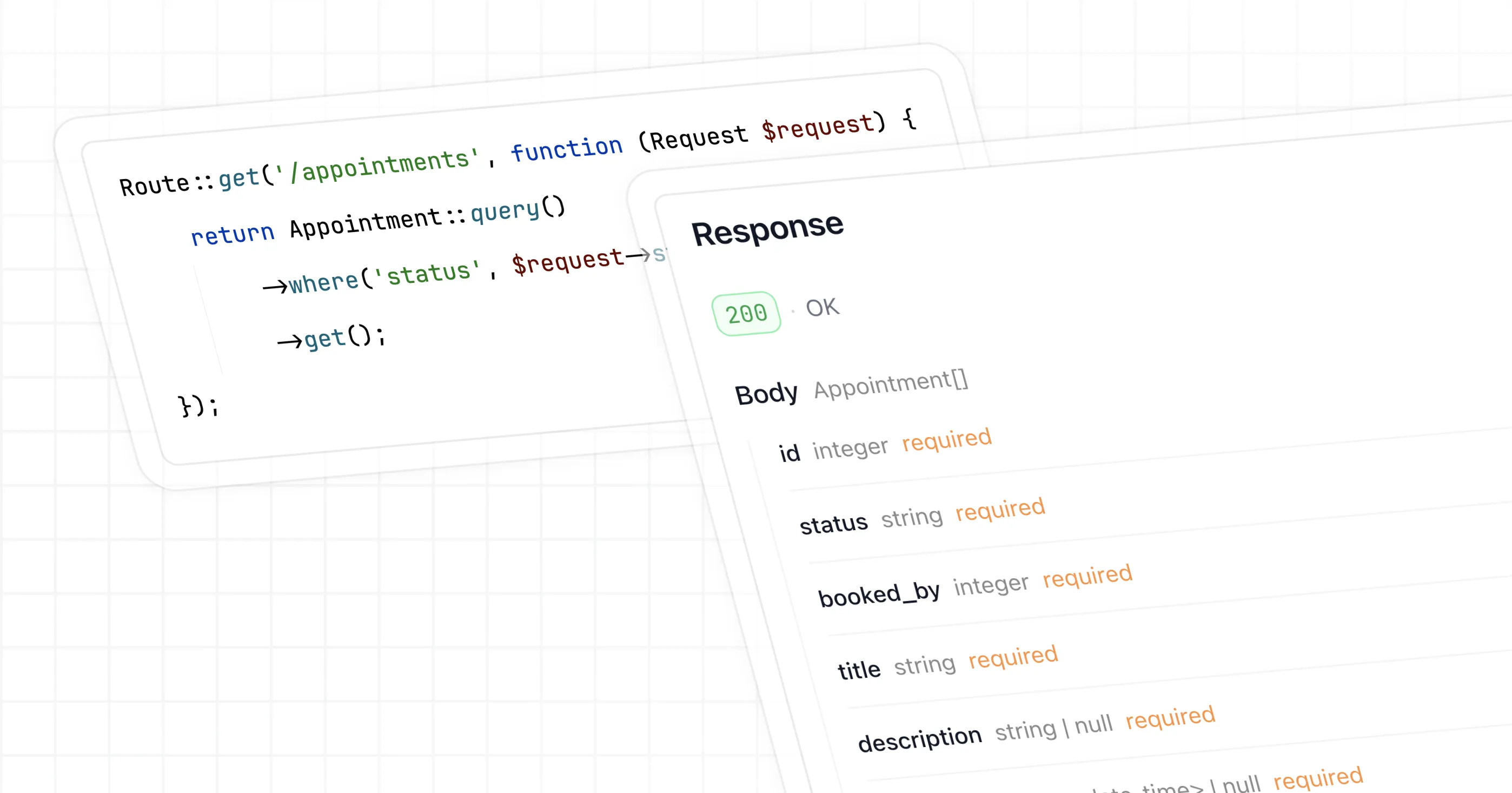Open the Appointment[] type link
This screenshot has height=793, width=1512.
891,384
